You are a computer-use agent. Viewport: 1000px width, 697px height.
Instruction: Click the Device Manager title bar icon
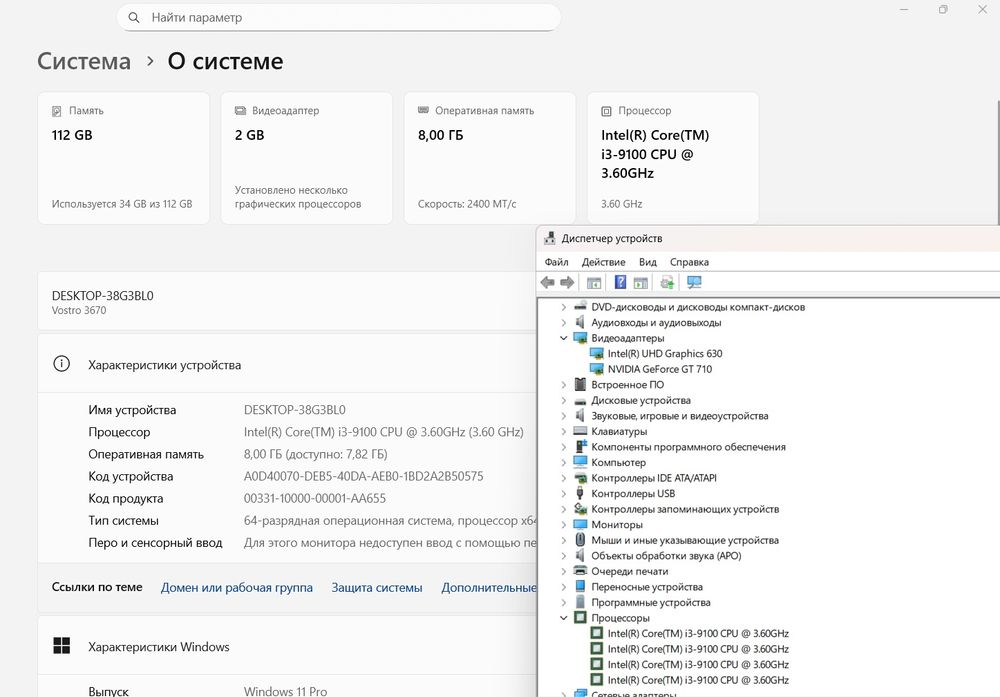click(x=549, y=238)
